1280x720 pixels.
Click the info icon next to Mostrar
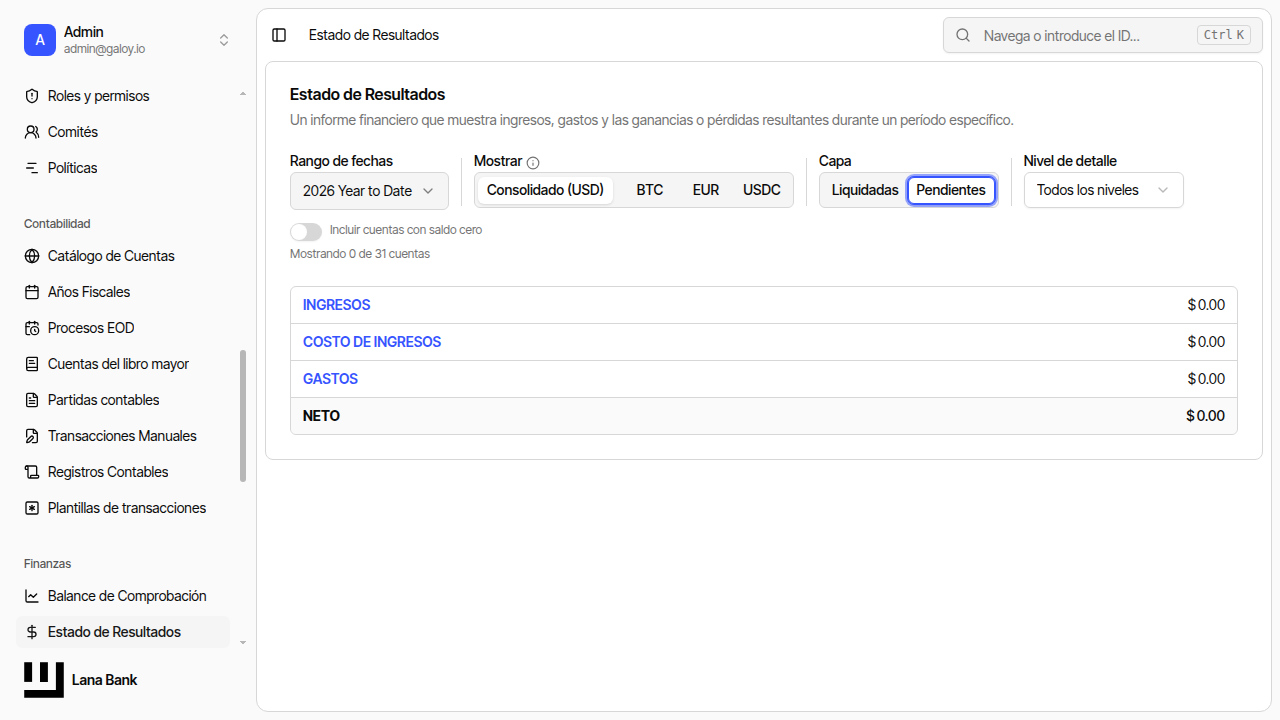point(533,162)
